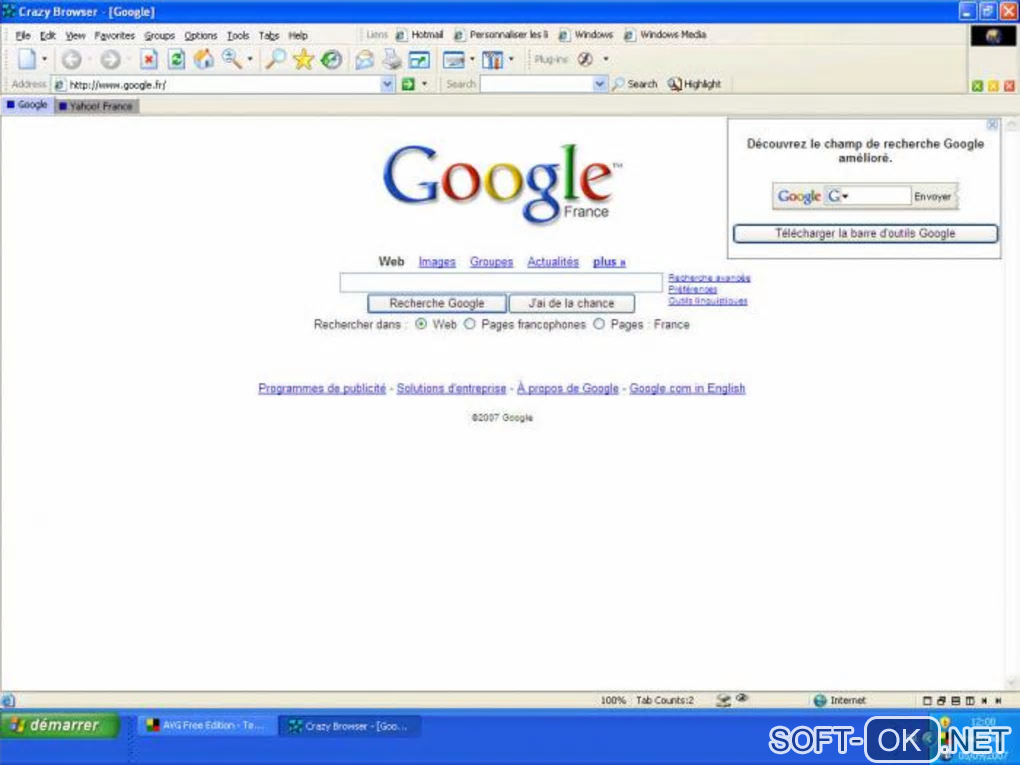Open the Actualités link

553,262
